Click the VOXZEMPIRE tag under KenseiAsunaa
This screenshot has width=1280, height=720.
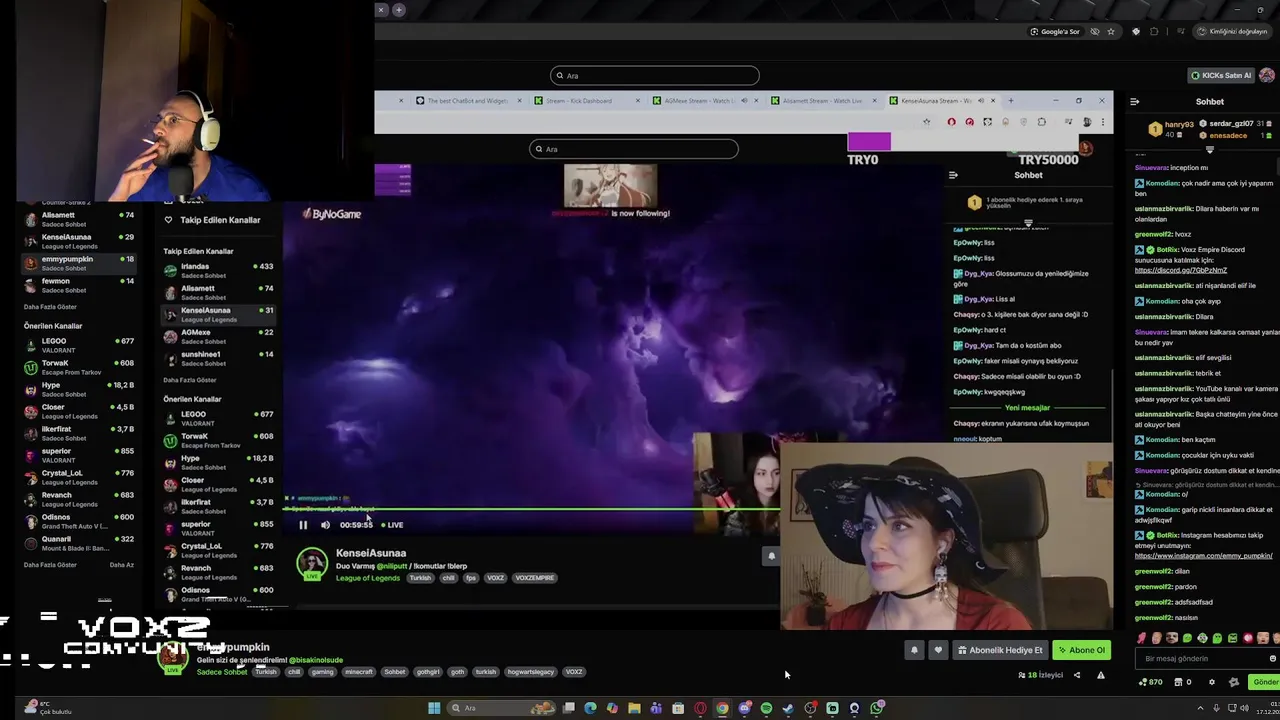tap(534, 578)
